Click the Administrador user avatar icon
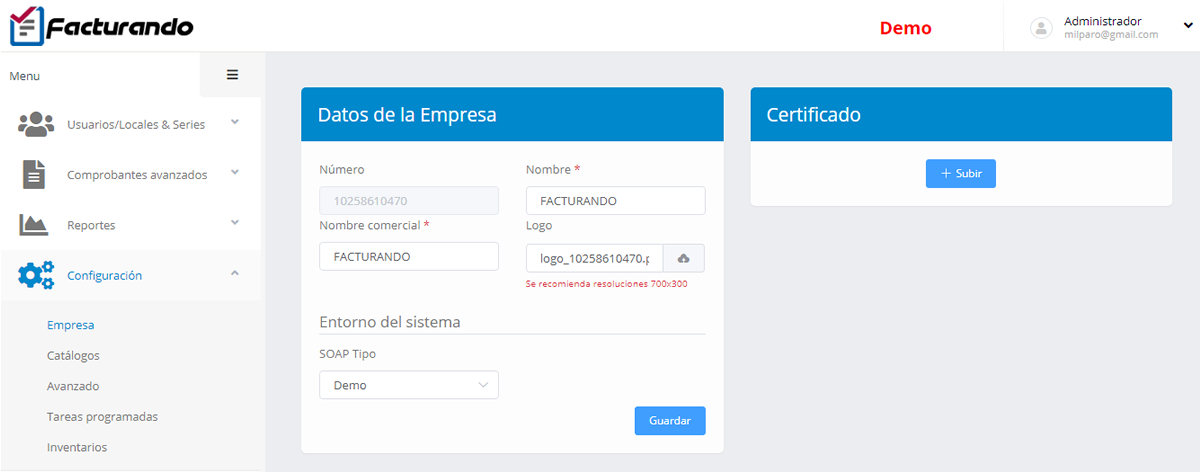This screenshot has height=472, width=1200. 1042,27
